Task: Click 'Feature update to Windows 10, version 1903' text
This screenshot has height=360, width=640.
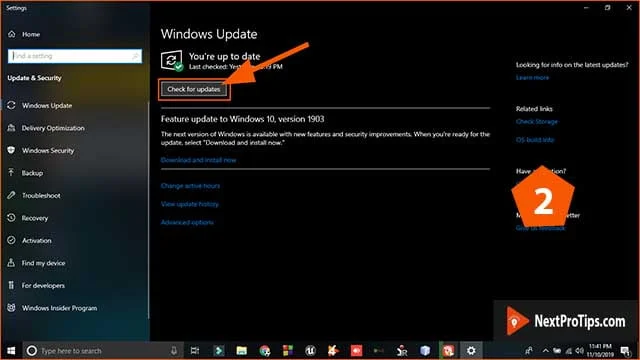Action: point(242,119)
